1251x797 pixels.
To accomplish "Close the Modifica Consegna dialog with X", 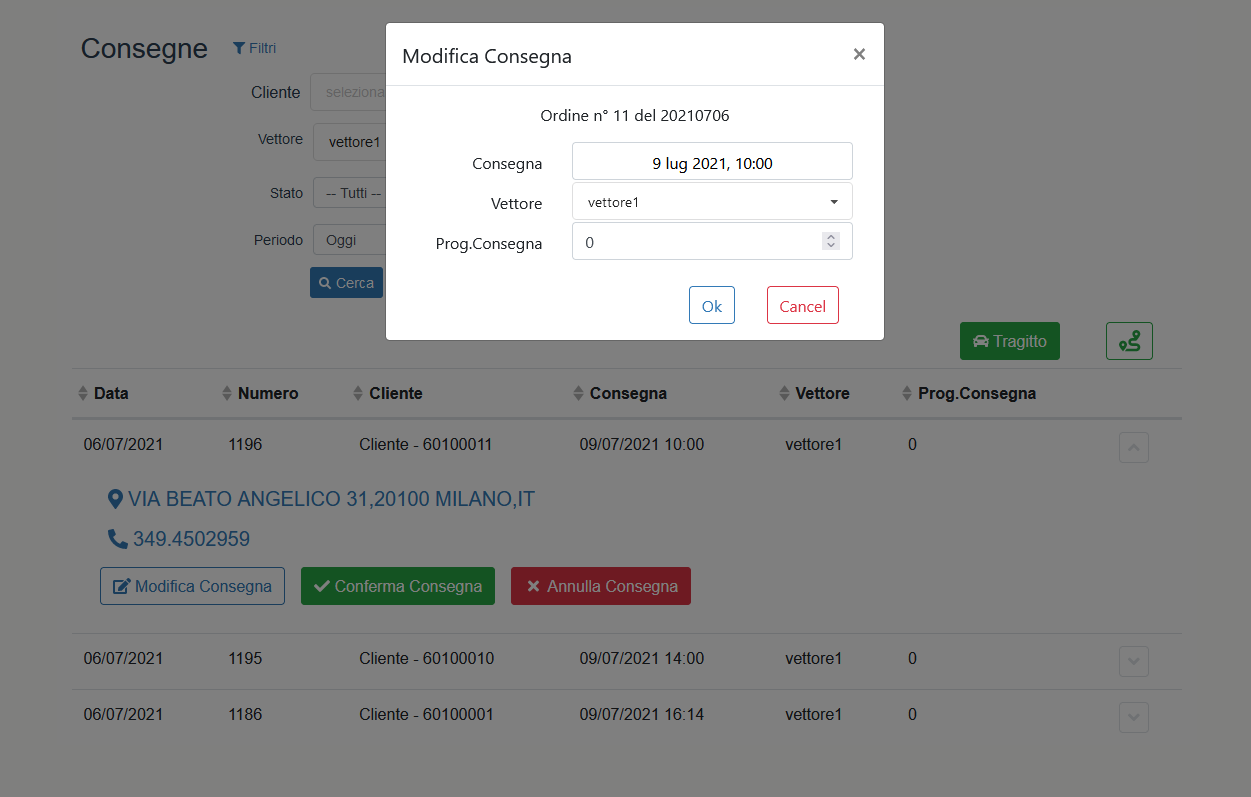I will (859, 55).
